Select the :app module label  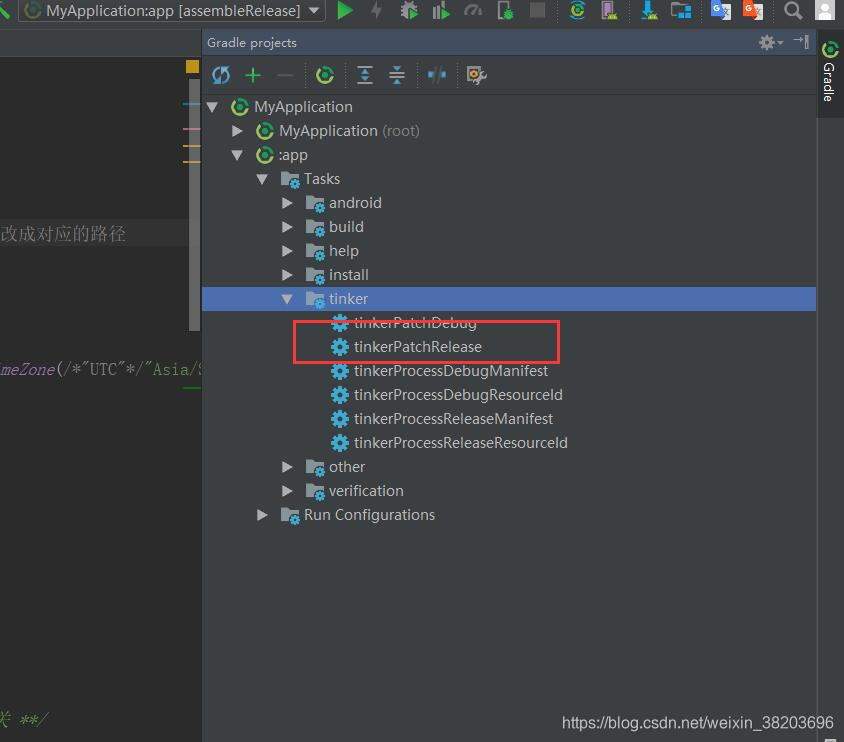coord(293,155)
